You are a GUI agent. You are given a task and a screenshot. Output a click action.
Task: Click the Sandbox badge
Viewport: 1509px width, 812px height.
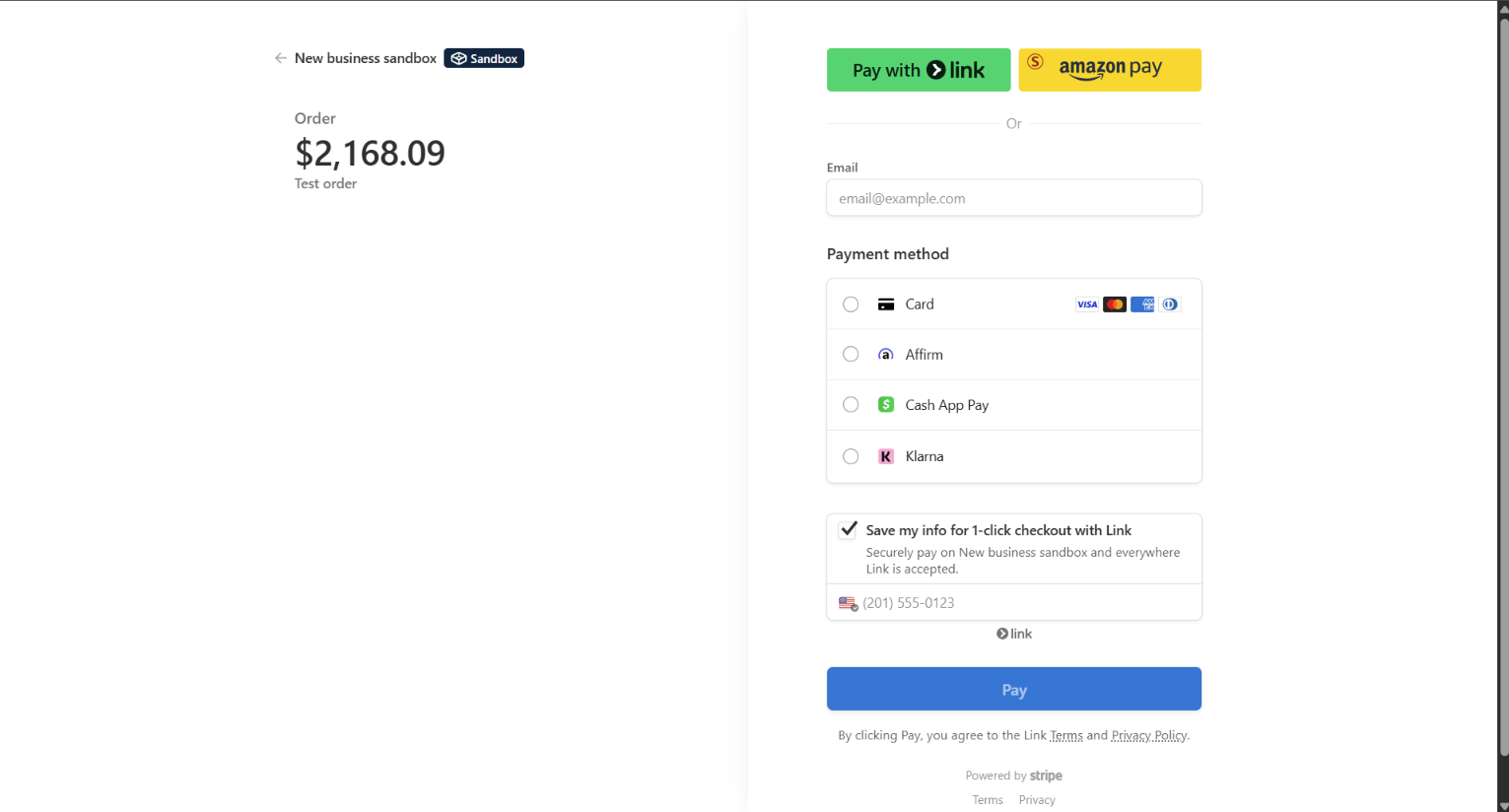(483, 58)
